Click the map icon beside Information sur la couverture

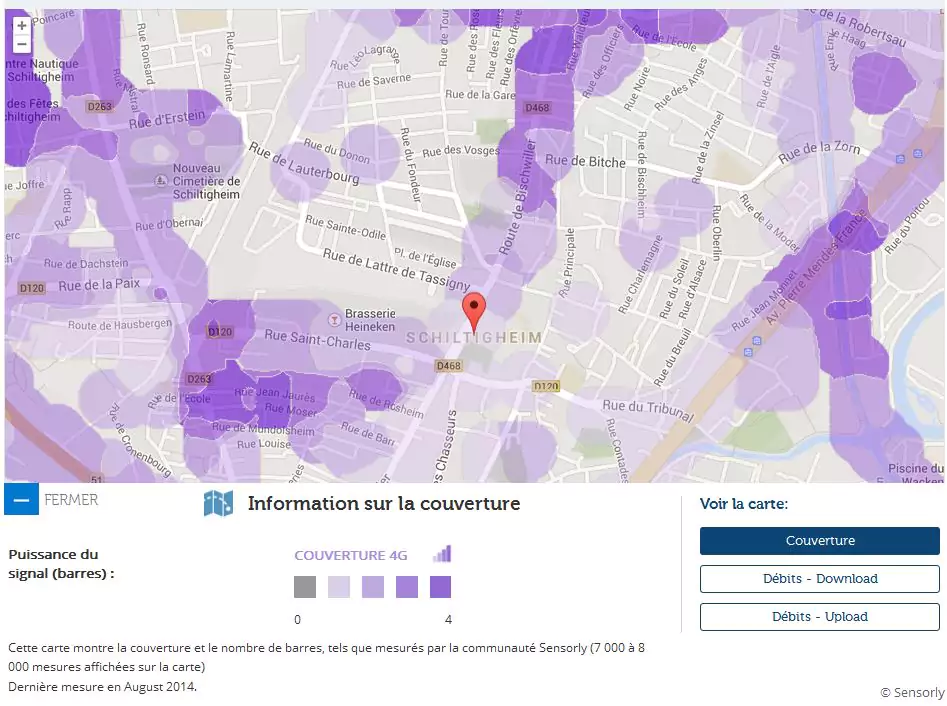tap(218, 504)
